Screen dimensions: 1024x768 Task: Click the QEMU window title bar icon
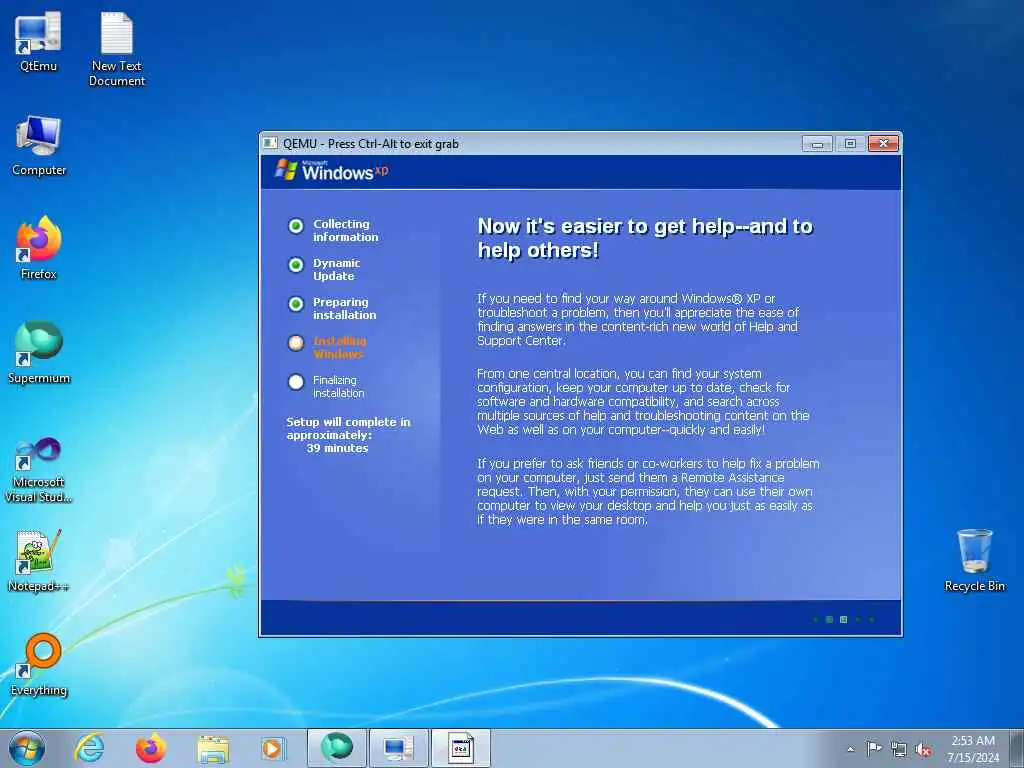tap(270, 143)
